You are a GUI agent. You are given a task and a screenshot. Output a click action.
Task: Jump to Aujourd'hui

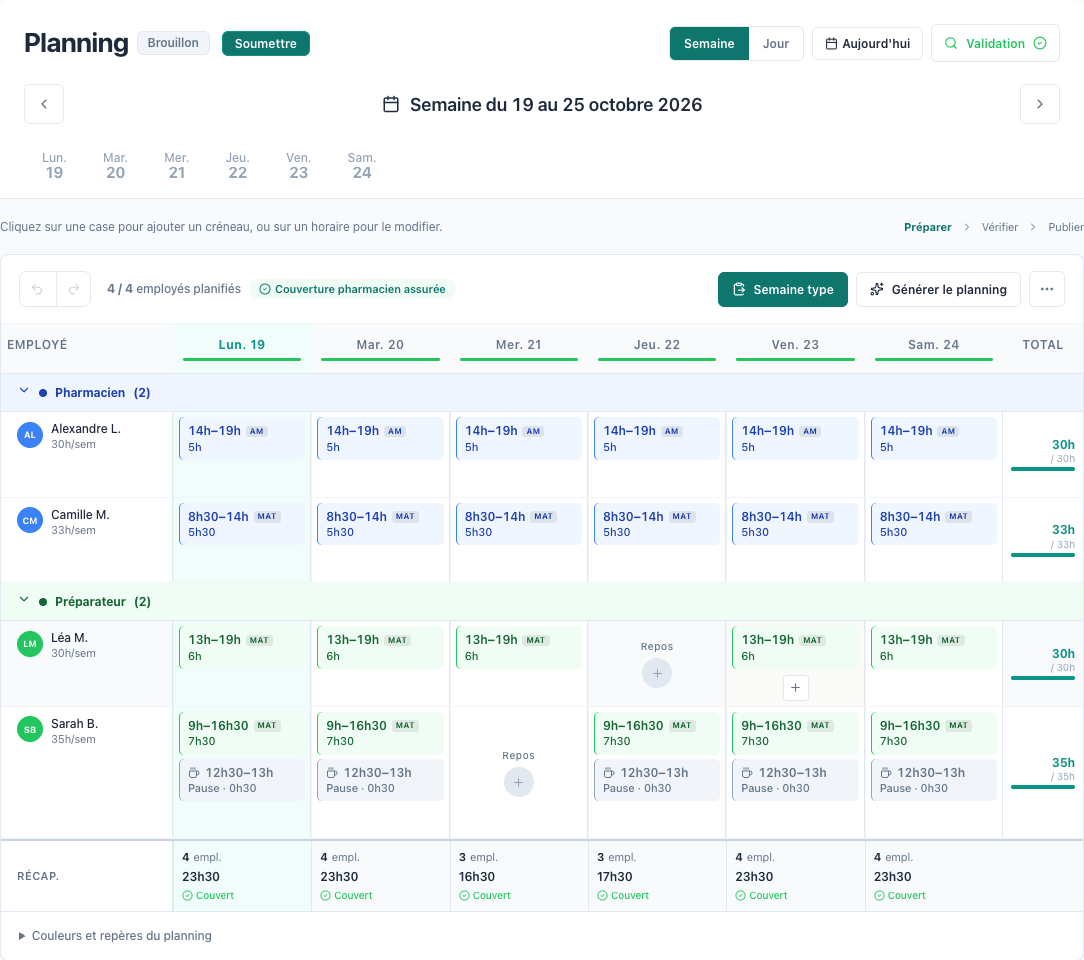click(x=868, y=44)
